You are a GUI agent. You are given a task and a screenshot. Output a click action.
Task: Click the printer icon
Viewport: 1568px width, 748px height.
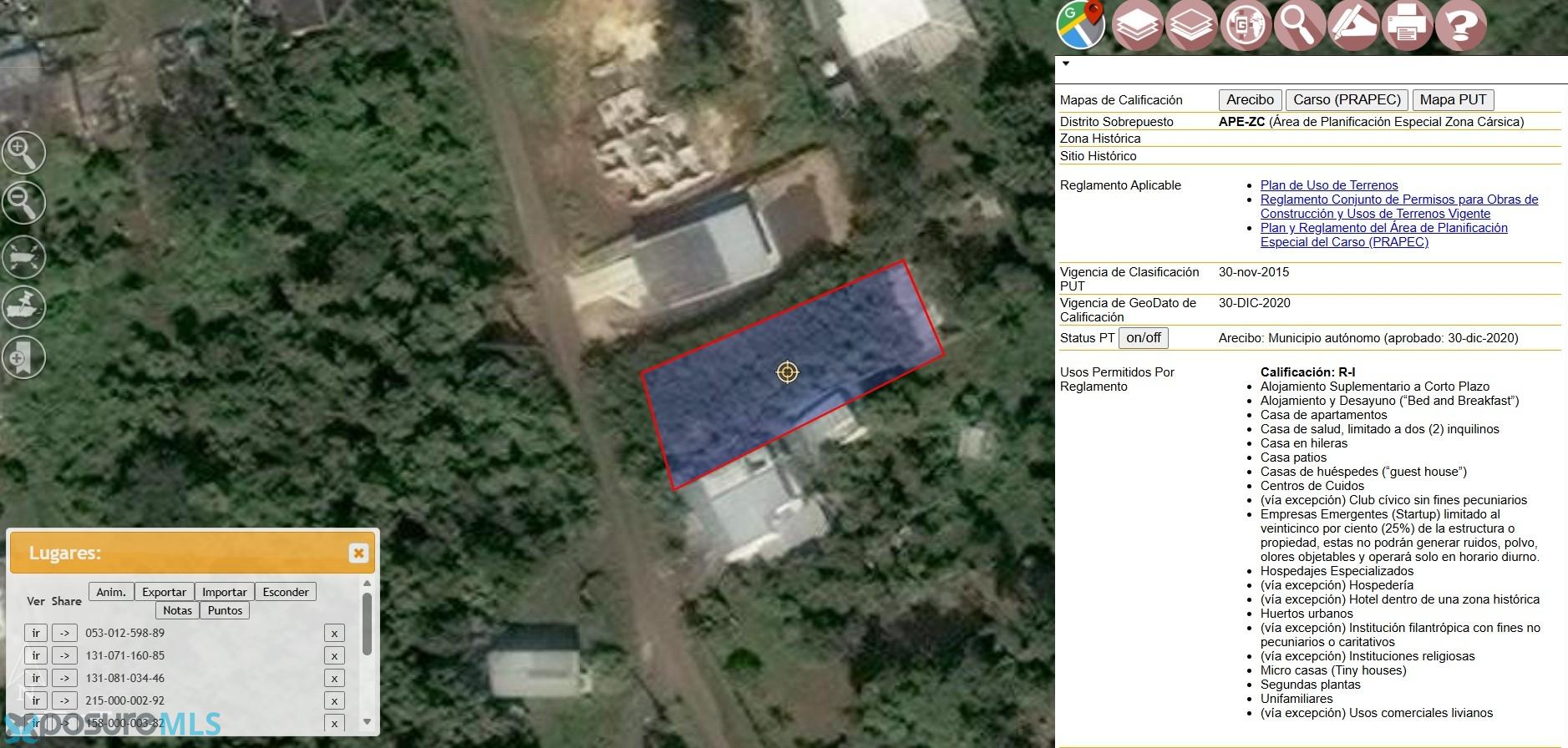1408,26
